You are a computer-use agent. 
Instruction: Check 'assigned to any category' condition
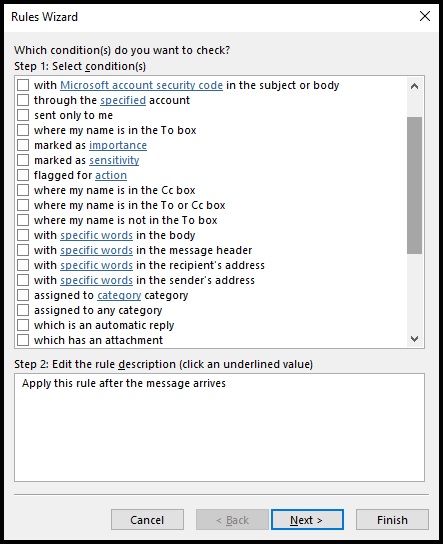[23, 310]
